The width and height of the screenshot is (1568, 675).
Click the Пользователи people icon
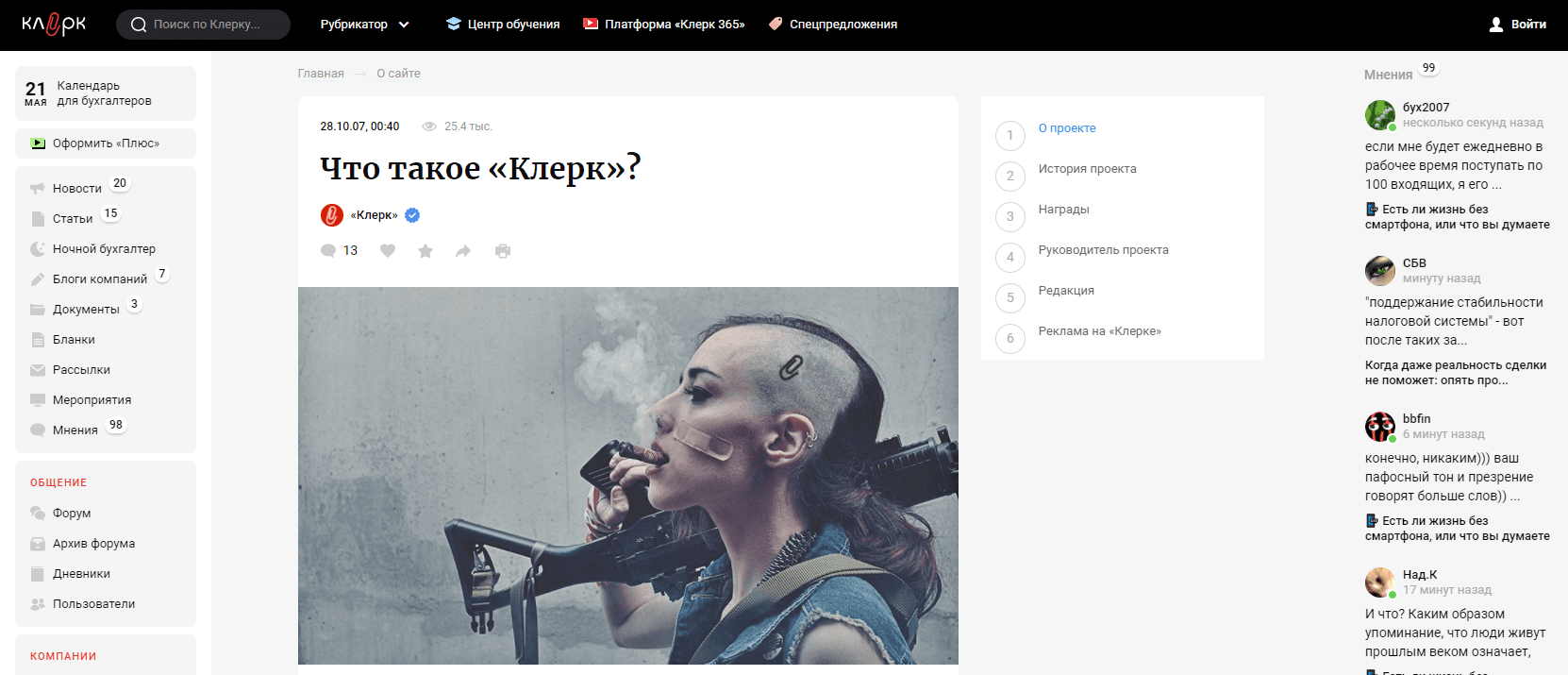[x=38, y=603]
